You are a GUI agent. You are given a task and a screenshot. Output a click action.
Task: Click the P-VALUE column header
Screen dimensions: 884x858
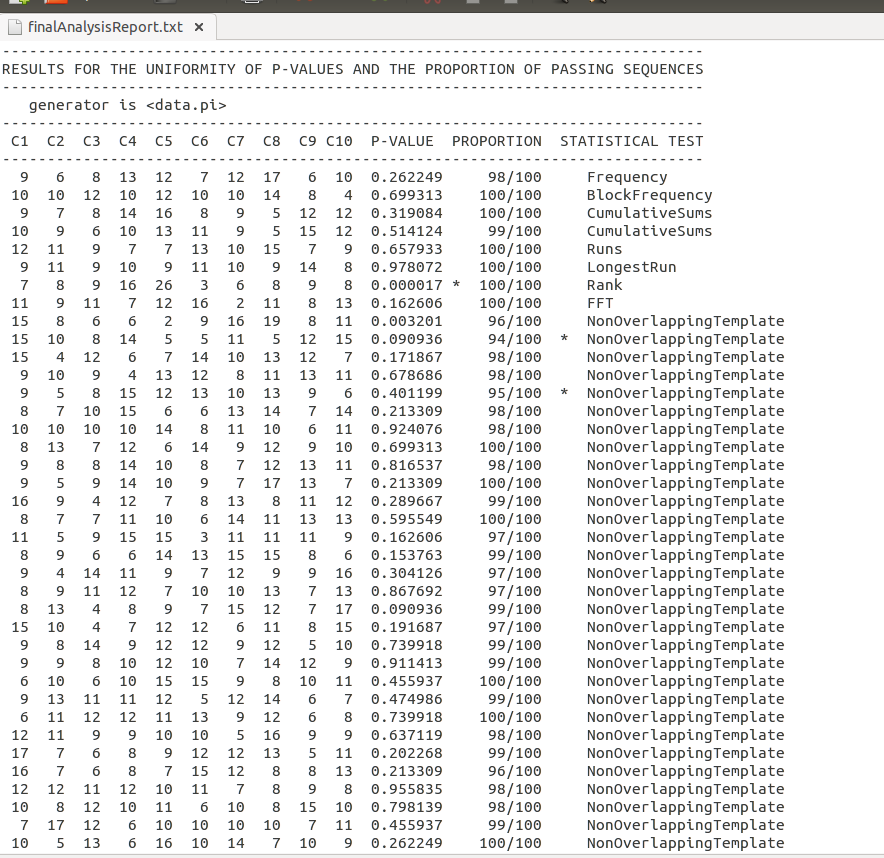click(x=402, y=141)
